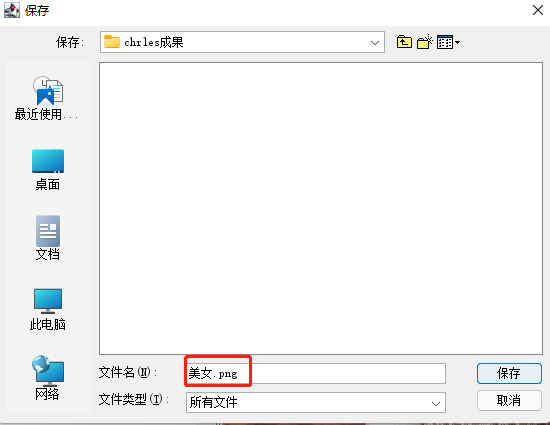Click the empty file list area

(321, 208)
